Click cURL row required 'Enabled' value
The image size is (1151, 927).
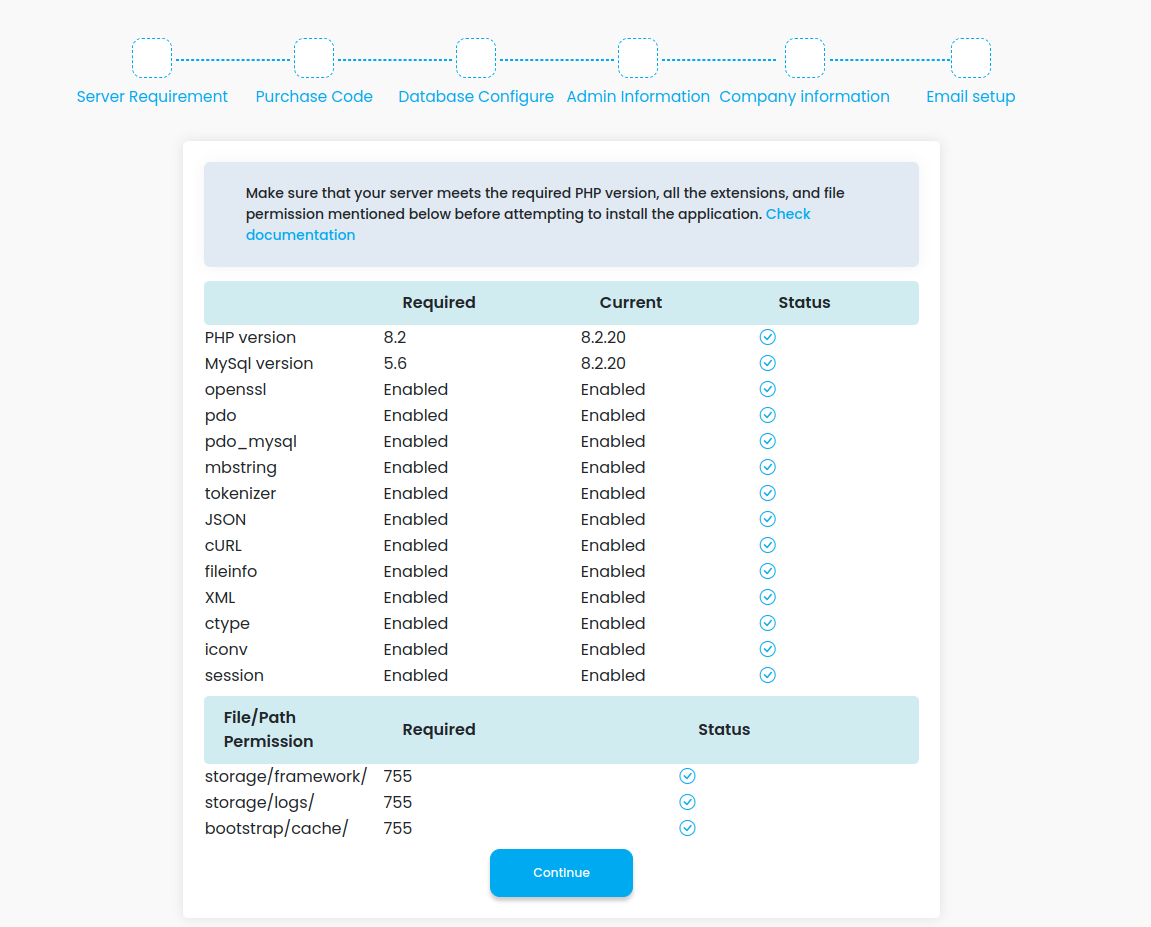415,545
